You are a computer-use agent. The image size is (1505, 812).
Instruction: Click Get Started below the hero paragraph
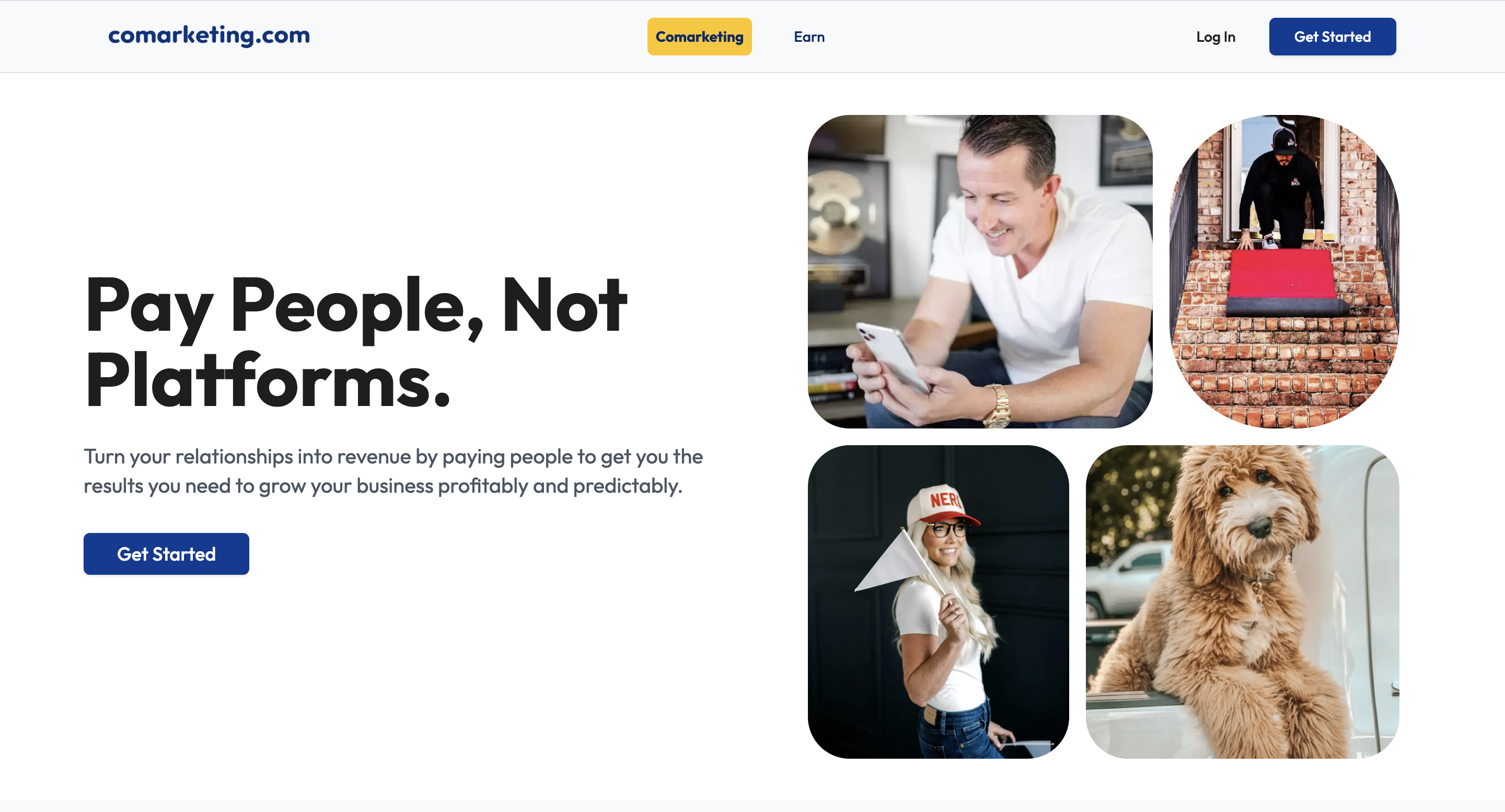[x=167, y=554]
